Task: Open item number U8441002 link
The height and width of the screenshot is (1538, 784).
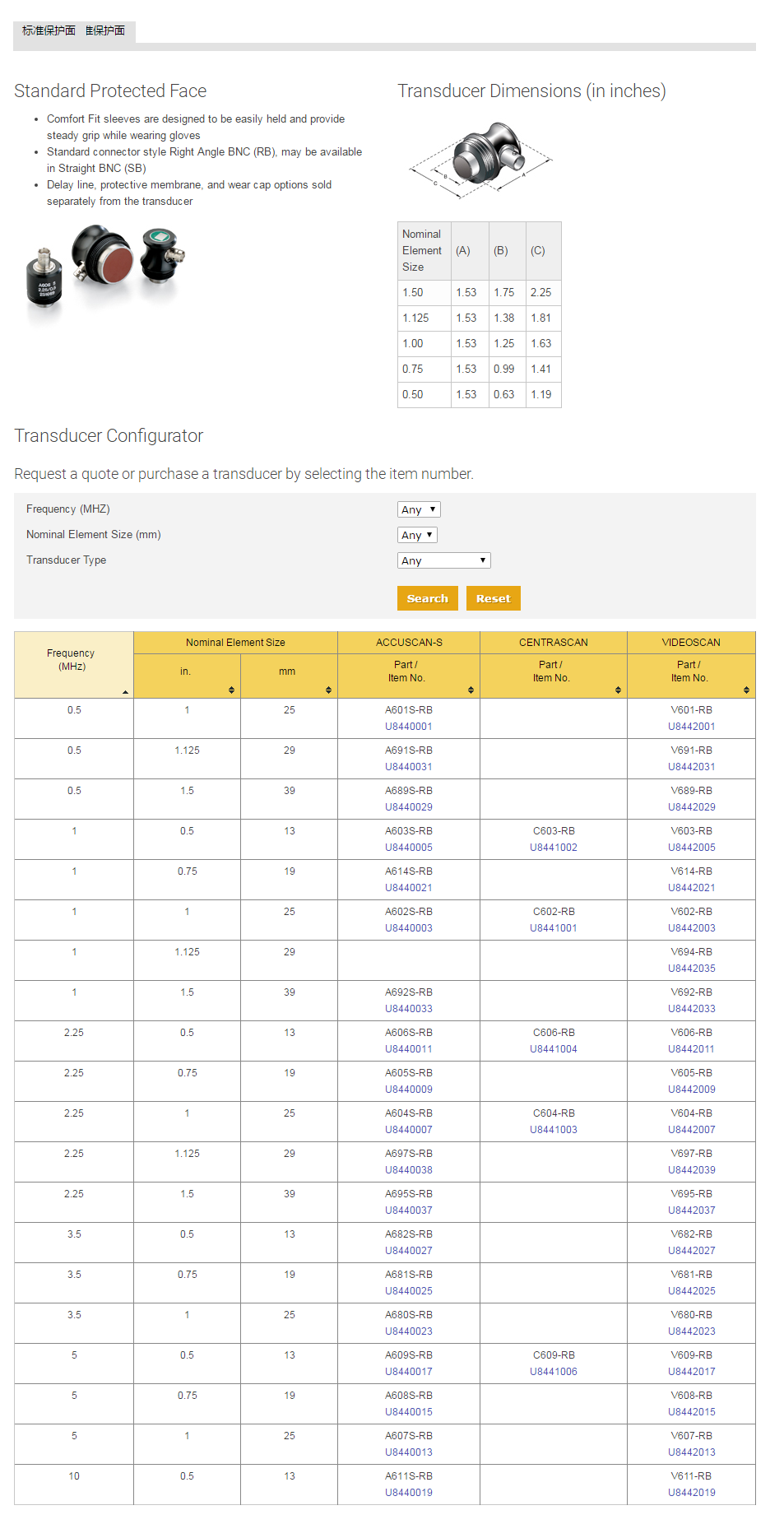Action: pyautogui.click(x=553, y=848)
